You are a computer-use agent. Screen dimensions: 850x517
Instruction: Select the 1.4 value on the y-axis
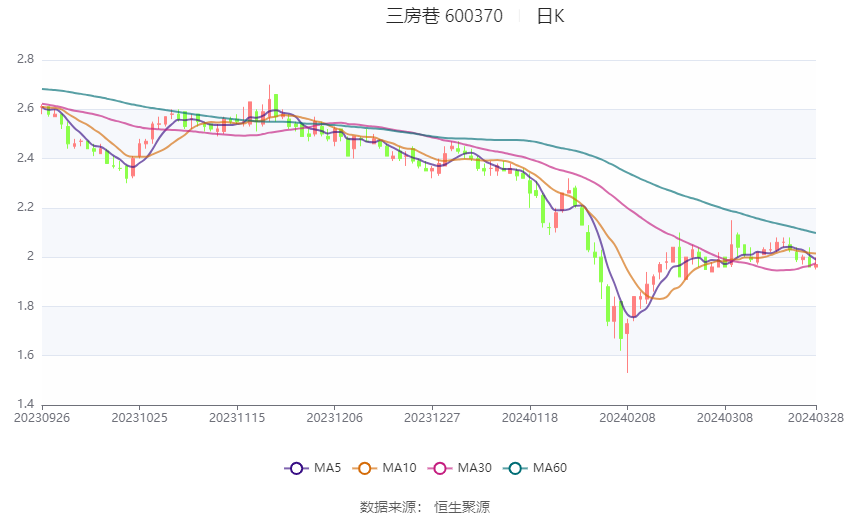pos(25,404)
